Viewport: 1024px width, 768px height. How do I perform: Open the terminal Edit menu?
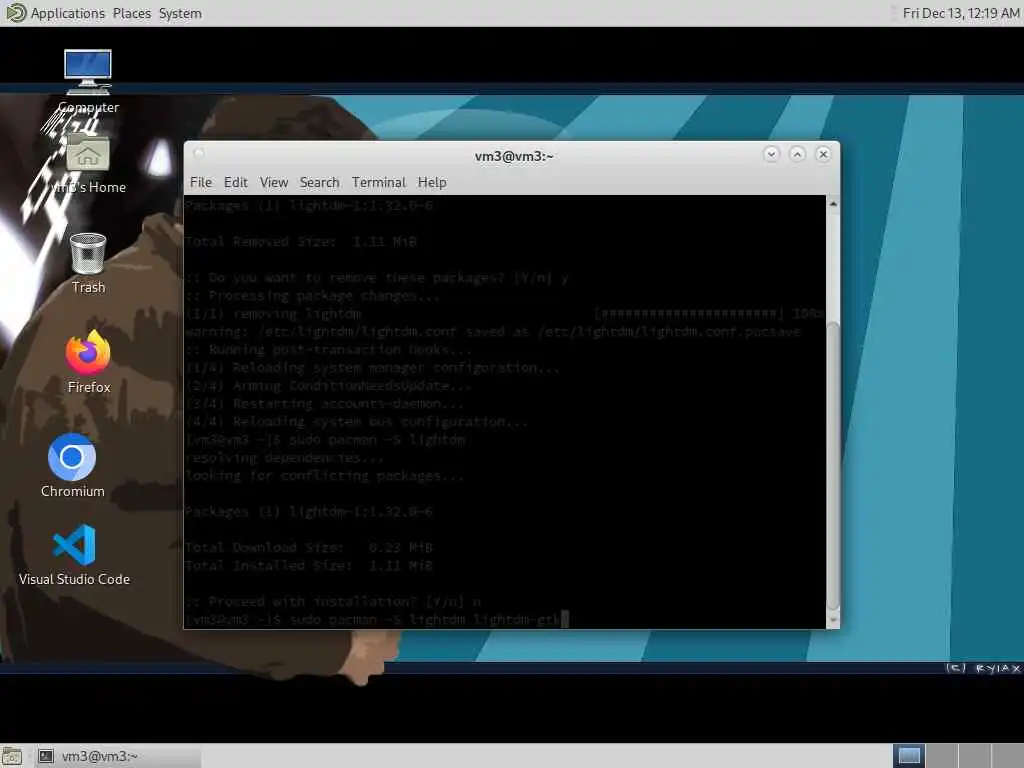pyautogui.click(x=235, y=182)
